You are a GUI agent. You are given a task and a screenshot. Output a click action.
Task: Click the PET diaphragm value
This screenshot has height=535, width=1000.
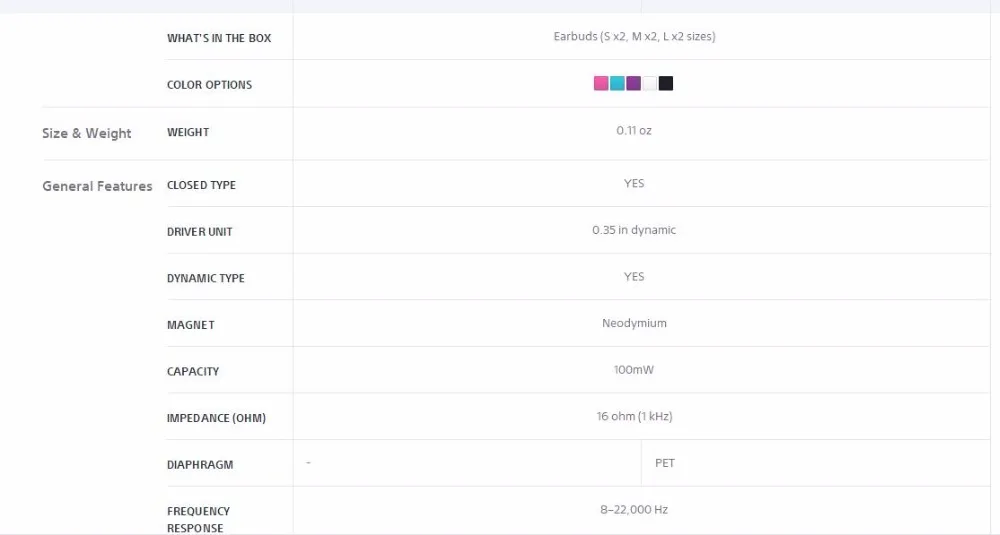(665, 463)
